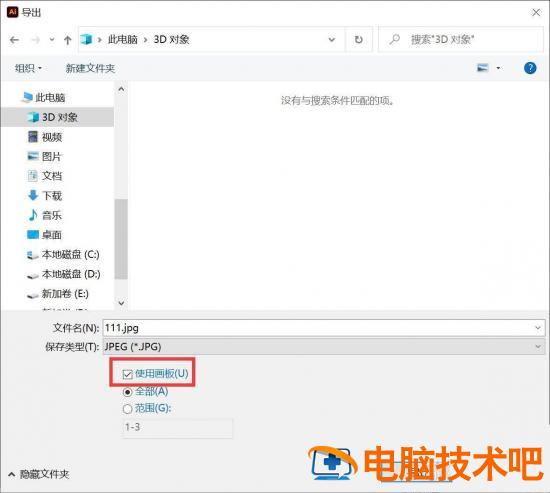Collapse folders with 隐藏文件夹

coord(39,474)
